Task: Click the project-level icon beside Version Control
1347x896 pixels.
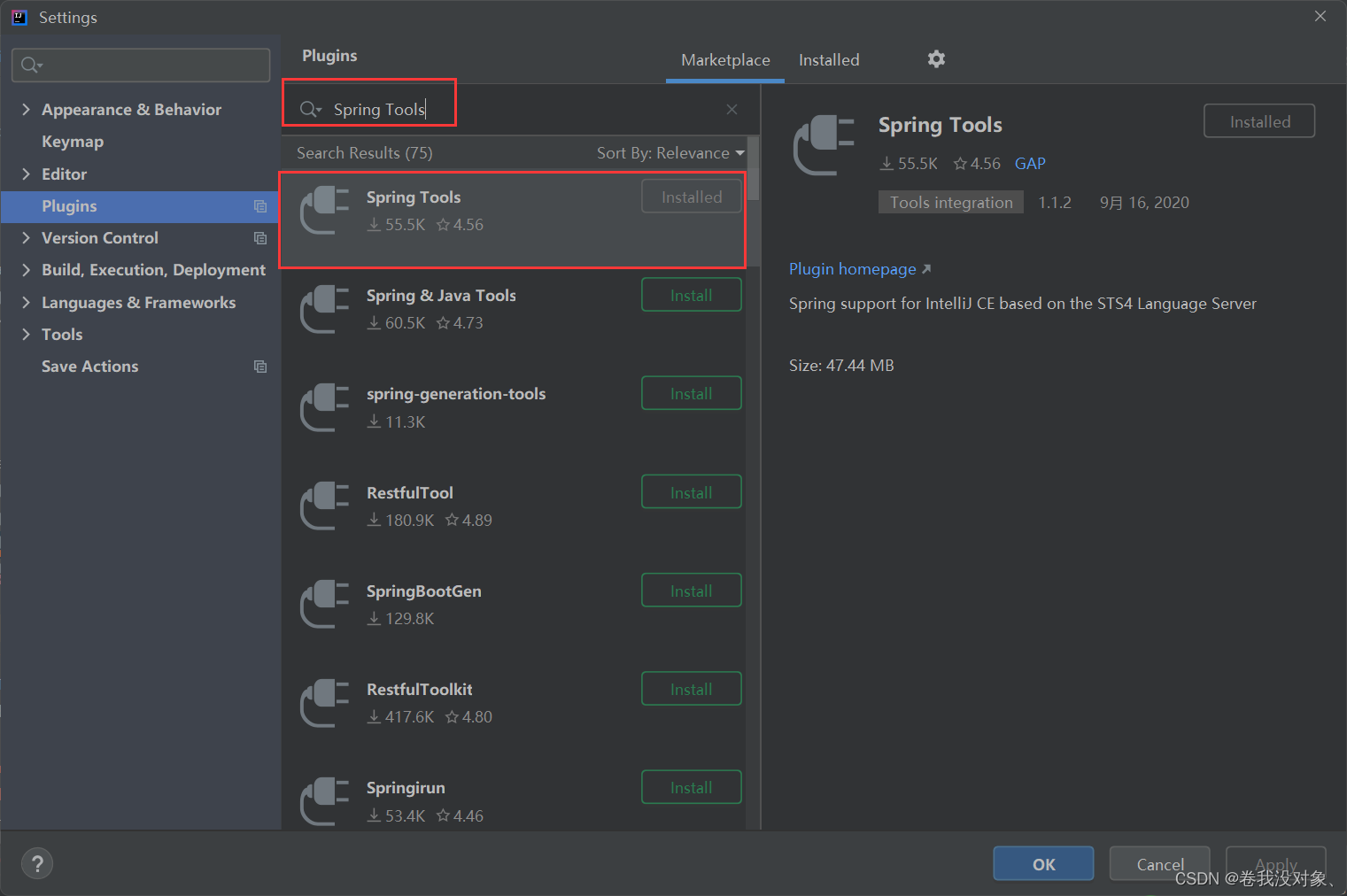Action: pos(260,238)
